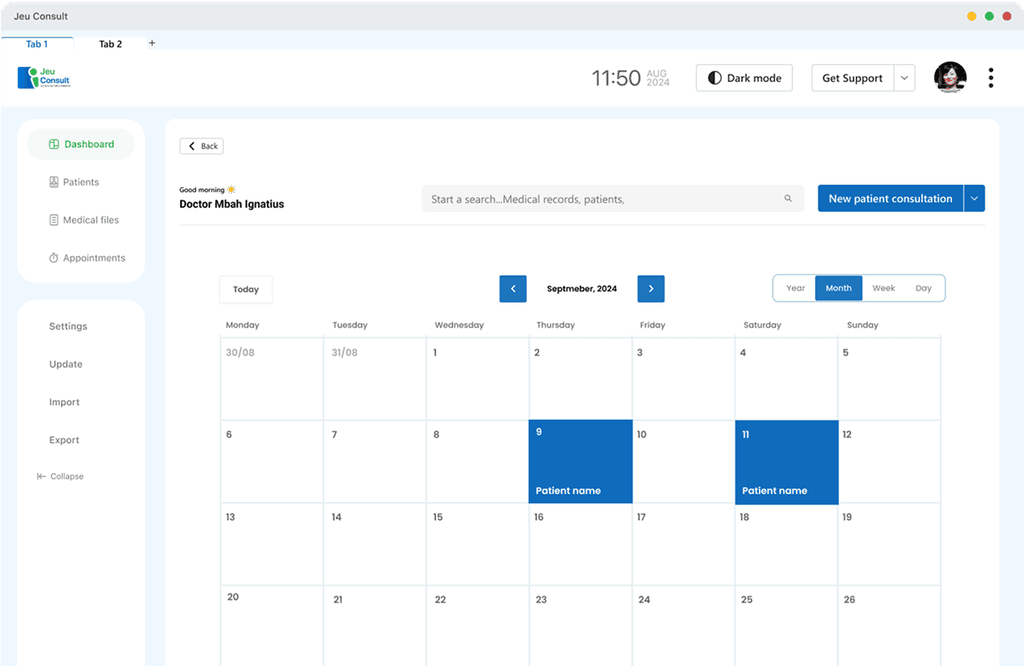Add a new tab with plus icon
1024x666 pixels.
(x=152, y=43)
